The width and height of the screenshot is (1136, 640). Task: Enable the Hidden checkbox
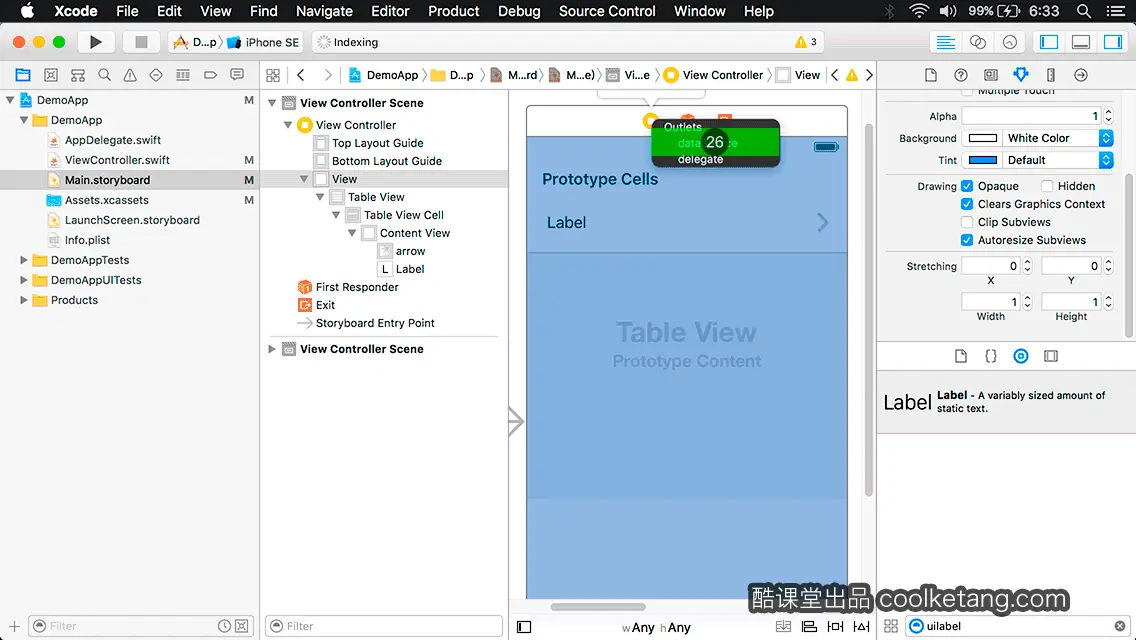[x=1047, y=186]
